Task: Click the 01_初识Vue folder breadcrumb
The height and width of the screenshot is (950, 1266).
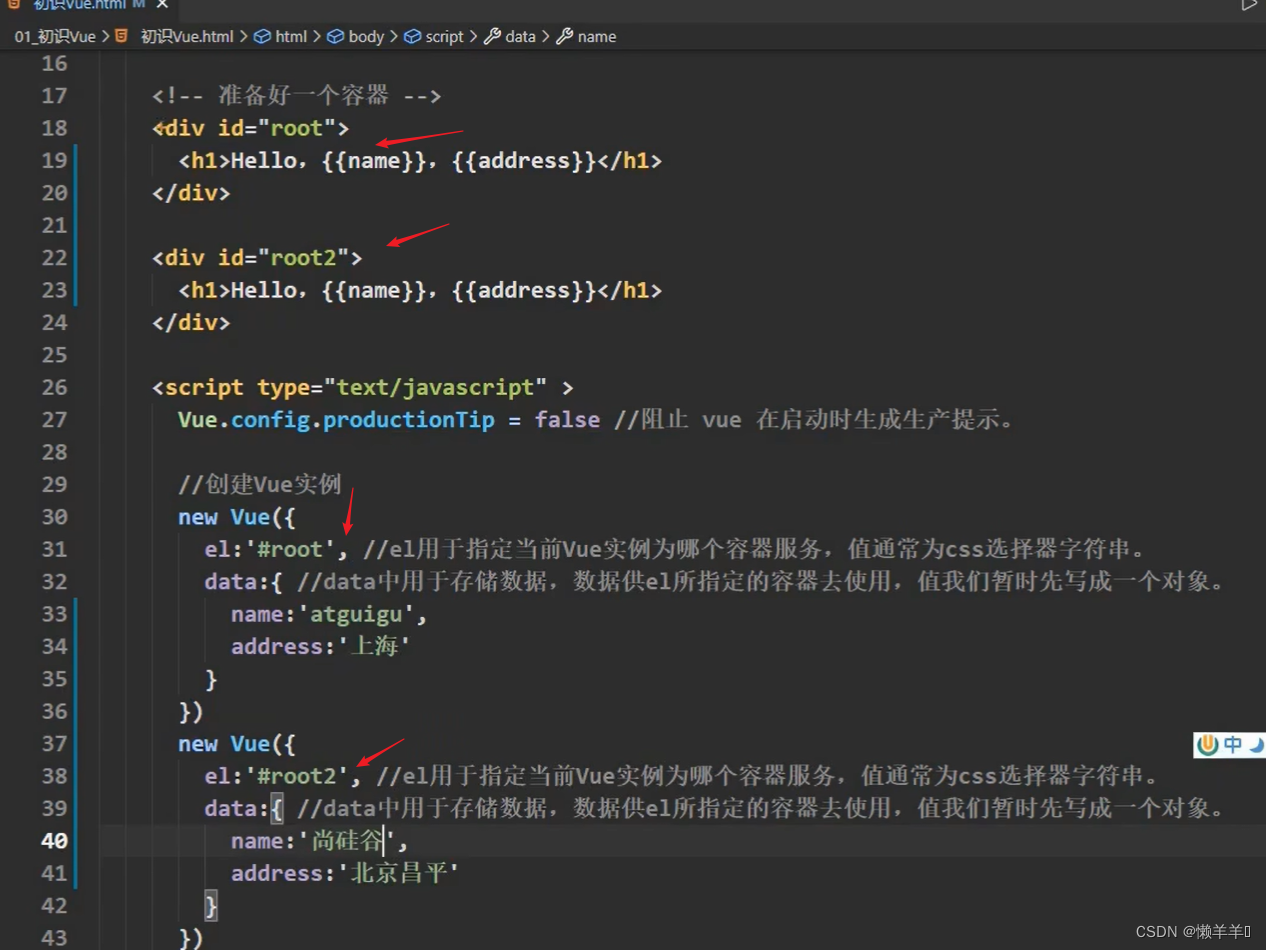Action: (x=56, y=37)
